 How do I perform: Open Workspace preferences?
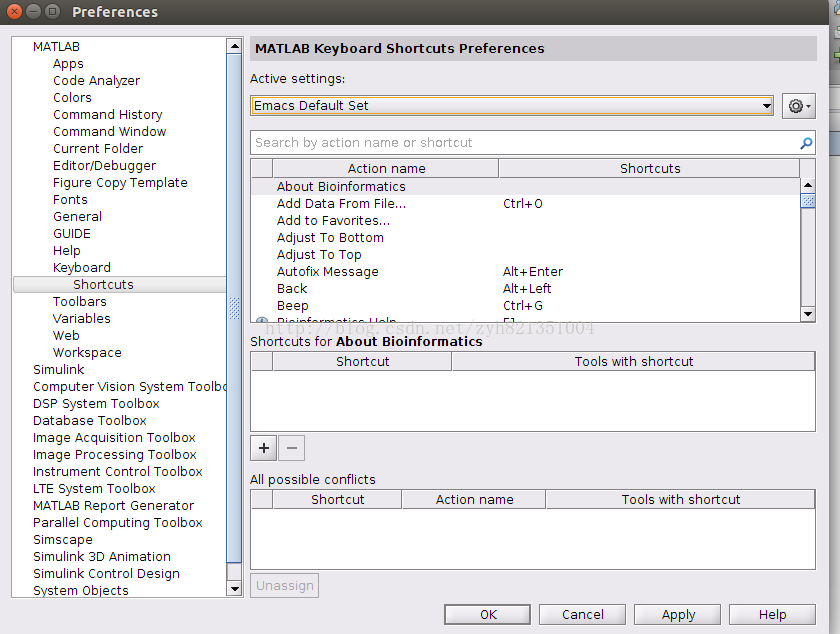pos(87,353)
